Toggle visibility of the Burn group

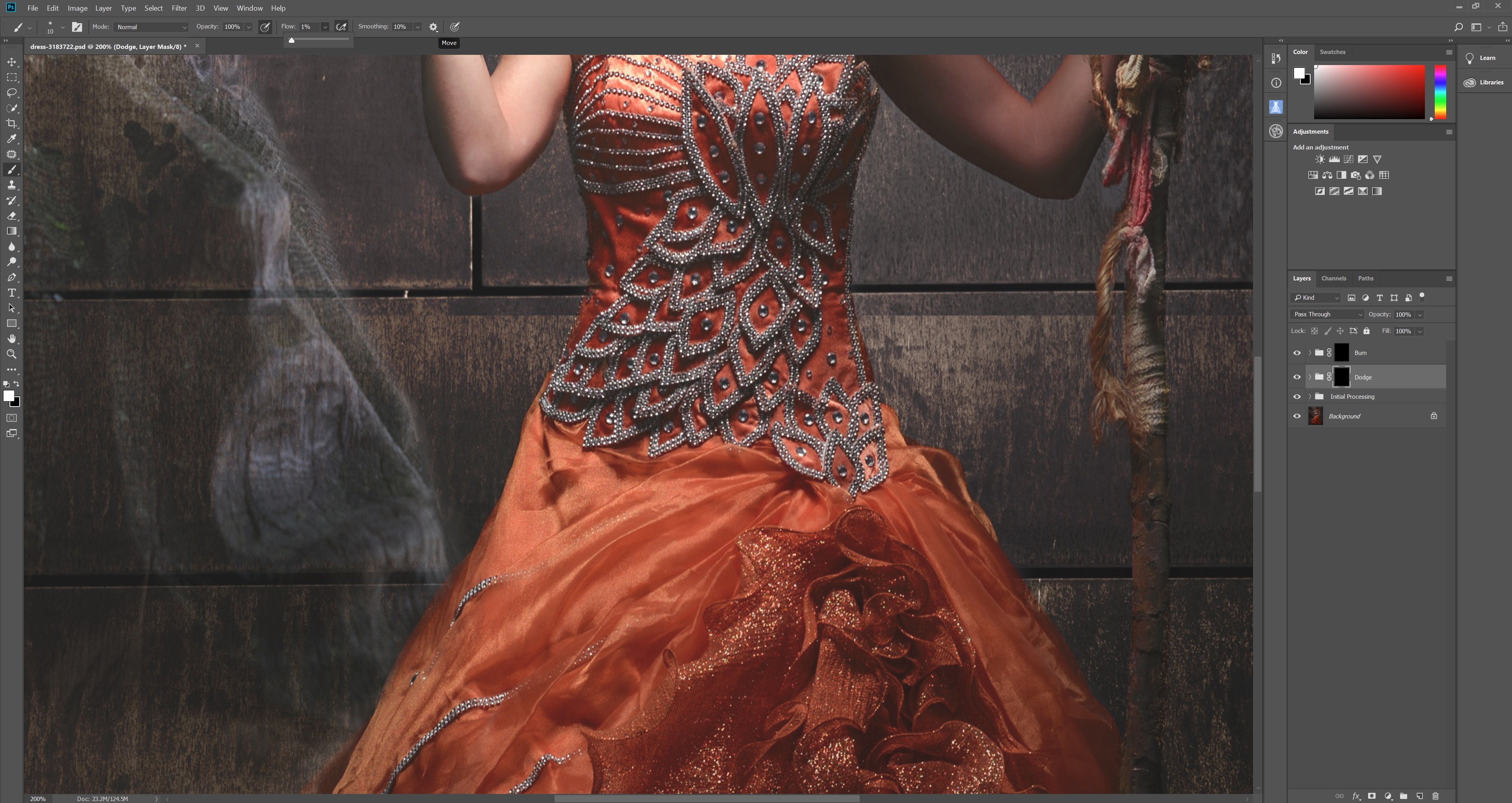click(x=1297, y=353)
